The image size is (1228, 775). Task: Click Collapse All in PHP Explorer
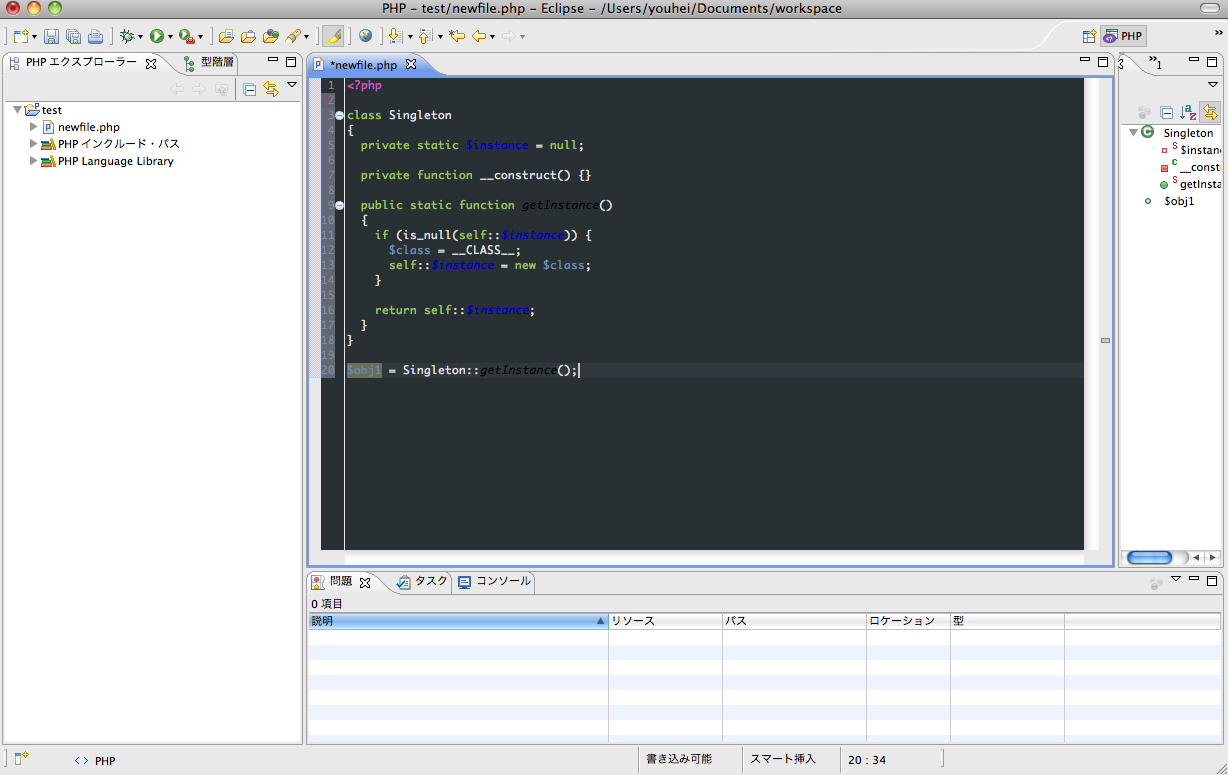[250, 89]
